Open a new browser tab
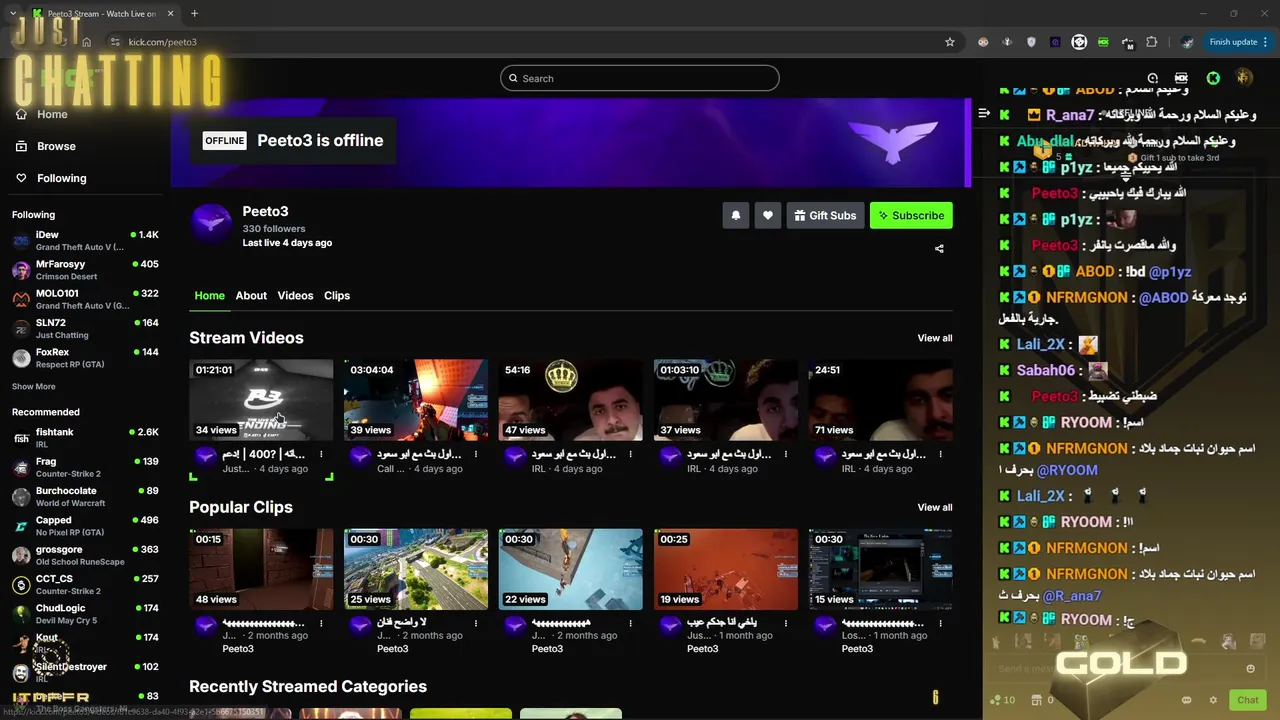Image resolution: width=1280 pixels, height=720 pixels. click(x=194, y=14)
